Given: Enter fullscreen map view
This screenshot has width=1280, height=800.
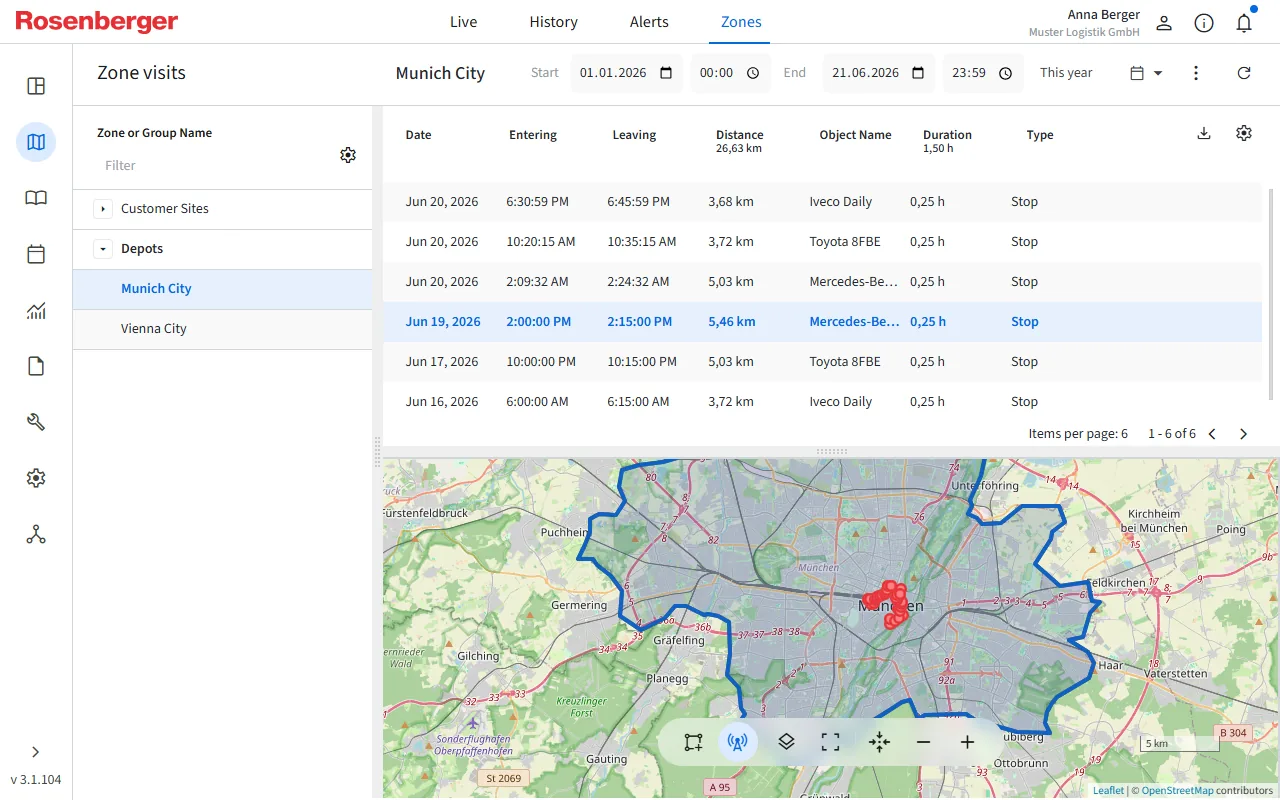Looking at the screenshot, I should tap(830, 742).
